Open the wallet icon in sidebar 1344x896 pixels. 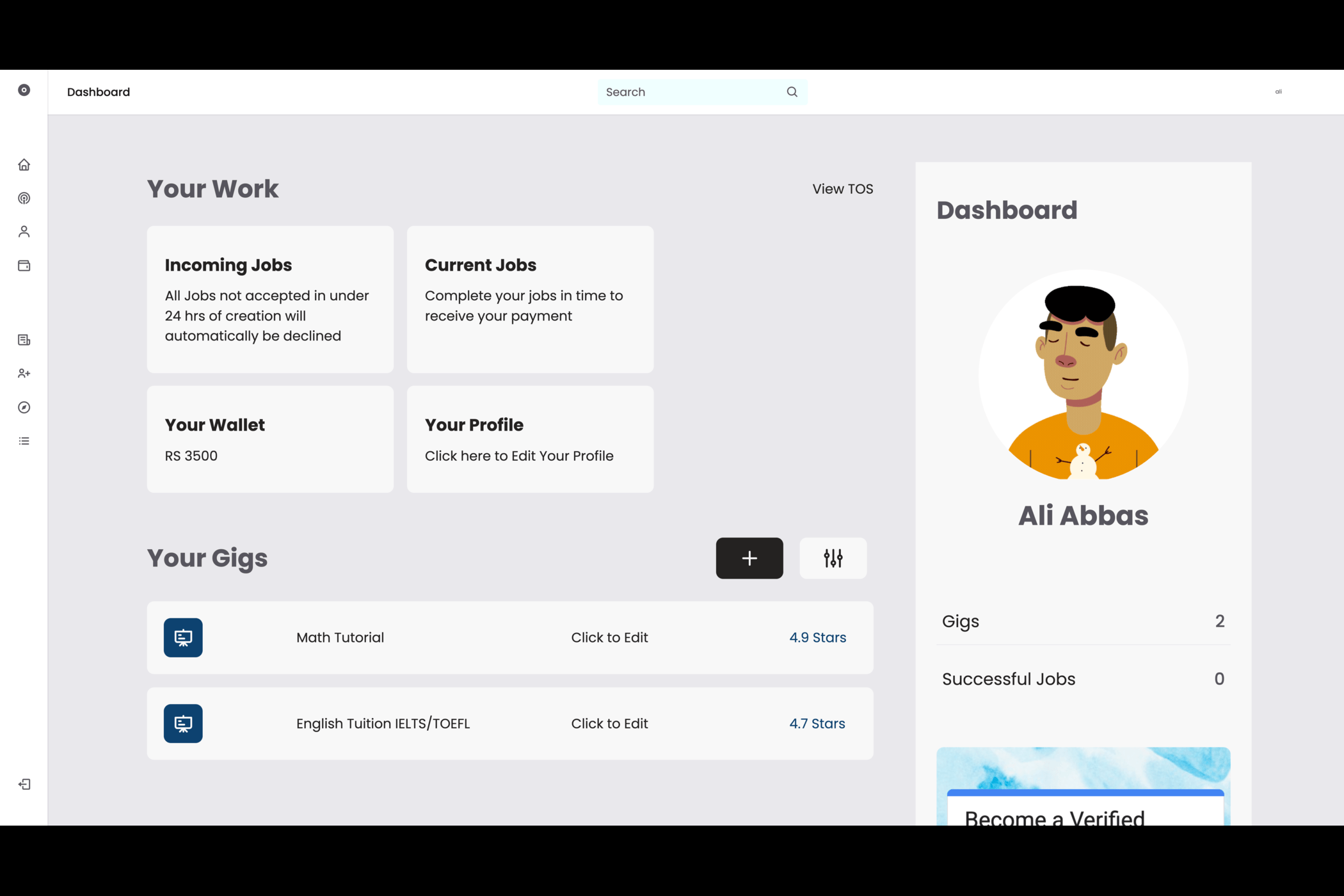pyautogui.click(x=24, y=266)
